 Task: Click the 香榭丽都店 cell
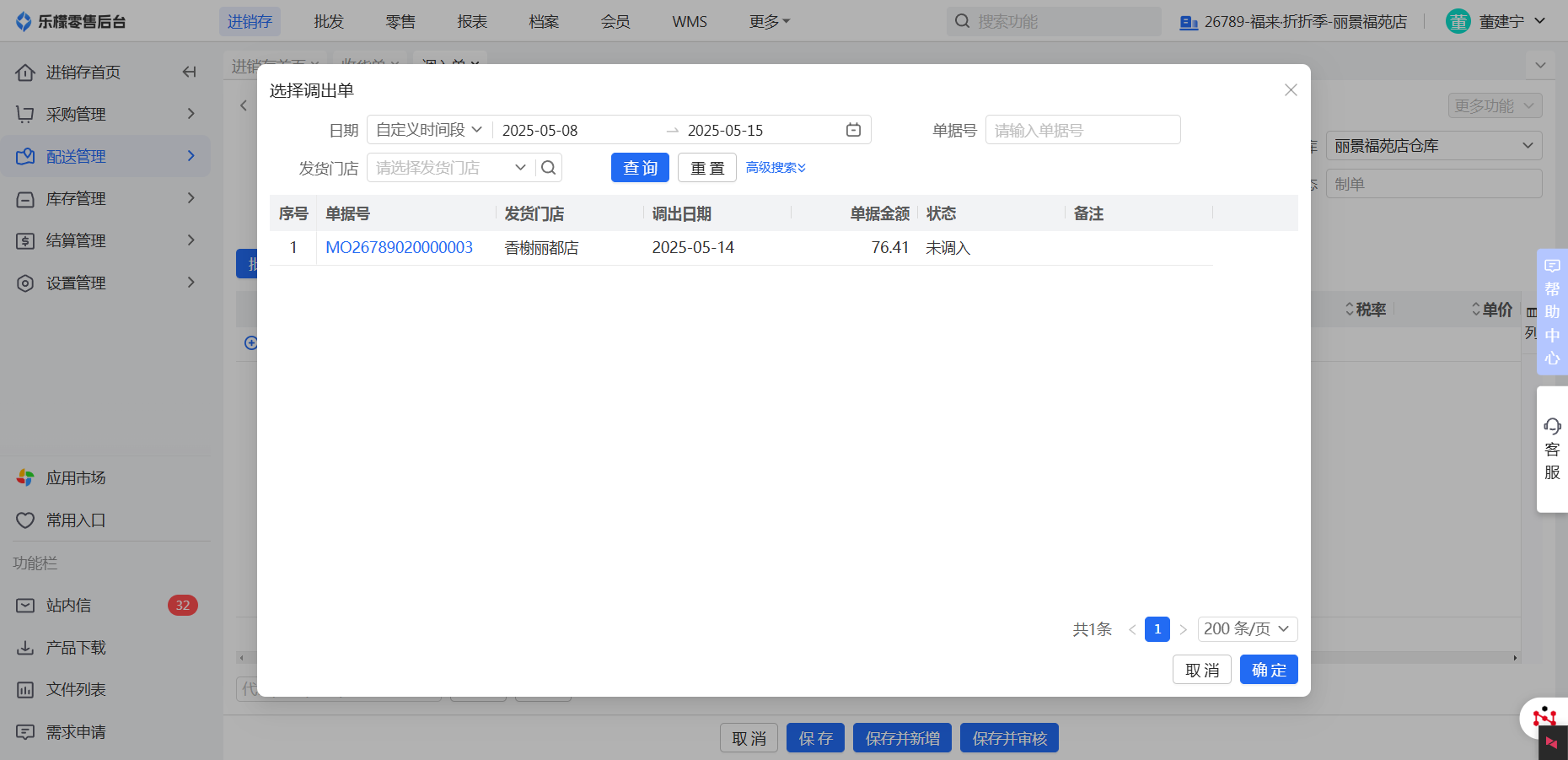pyautogui.click(x=541, y=248)
